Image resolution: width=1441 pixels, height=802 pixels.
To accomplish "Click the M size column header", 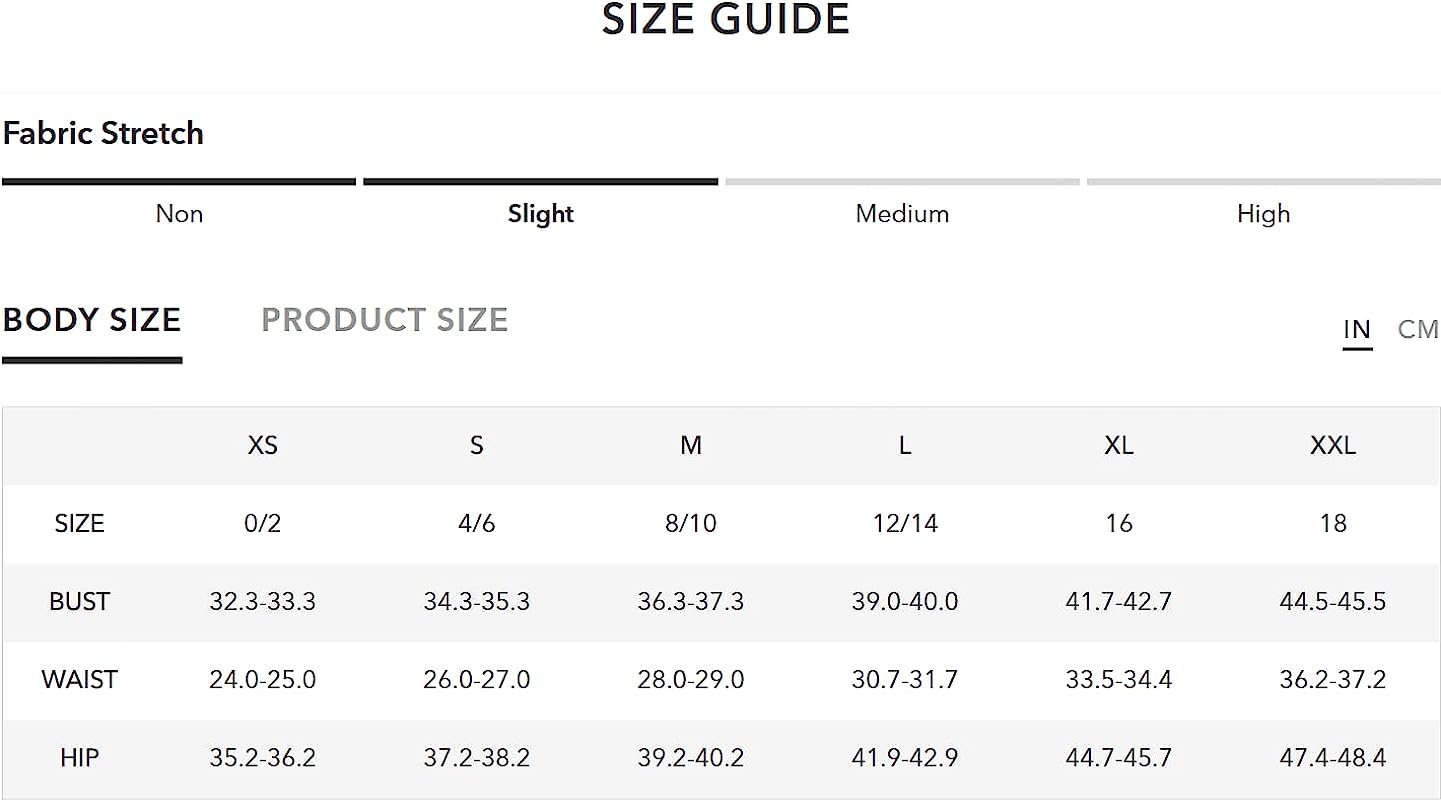I will pyautogui.click(x=691, y=445).
